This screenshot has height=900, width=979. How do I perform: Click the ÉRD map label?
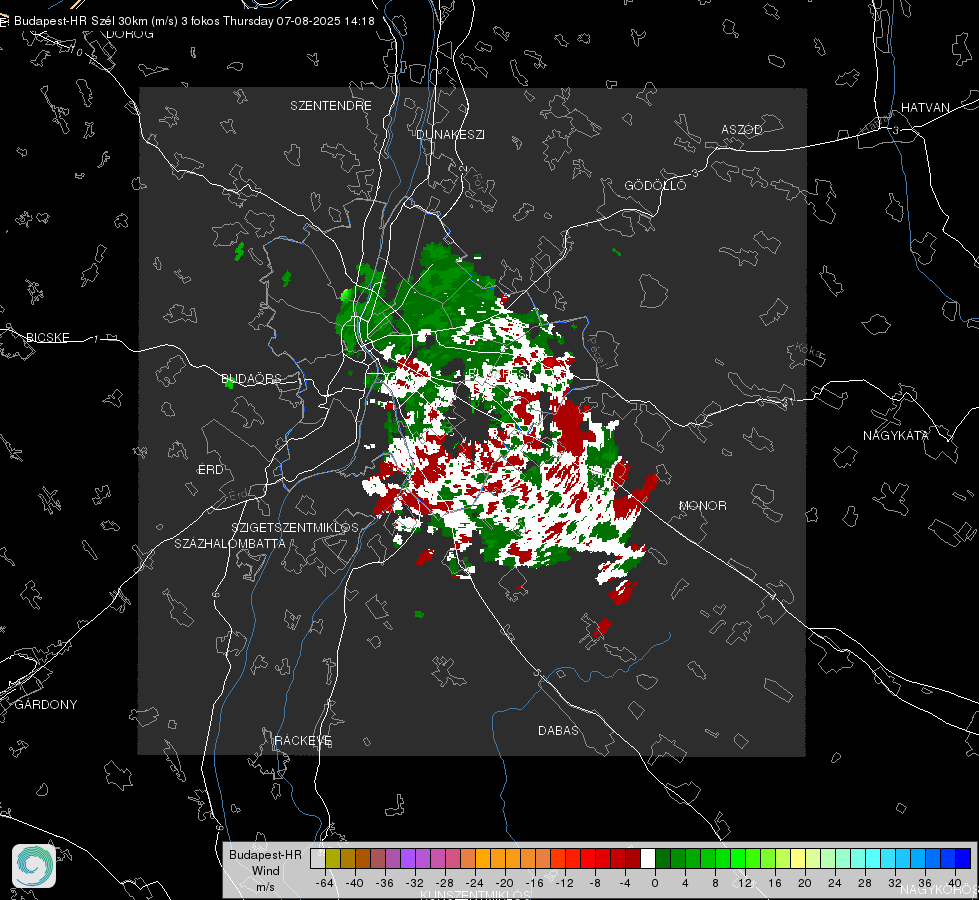pos(210,470)
